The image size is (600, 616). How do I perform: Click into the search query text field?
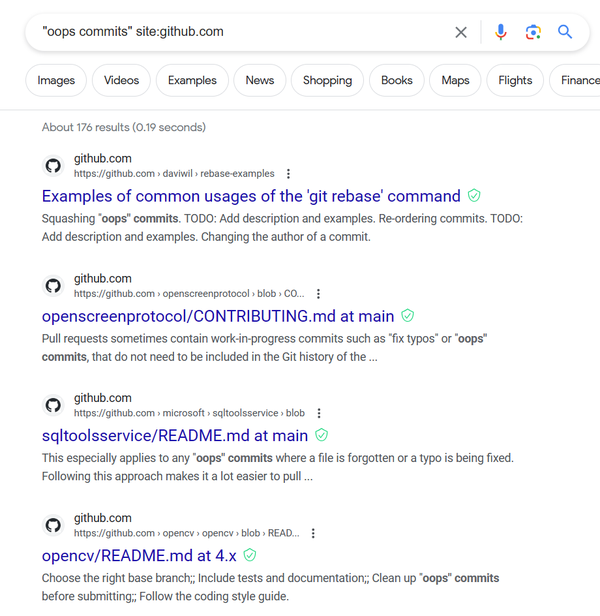[x=244, y=32]
